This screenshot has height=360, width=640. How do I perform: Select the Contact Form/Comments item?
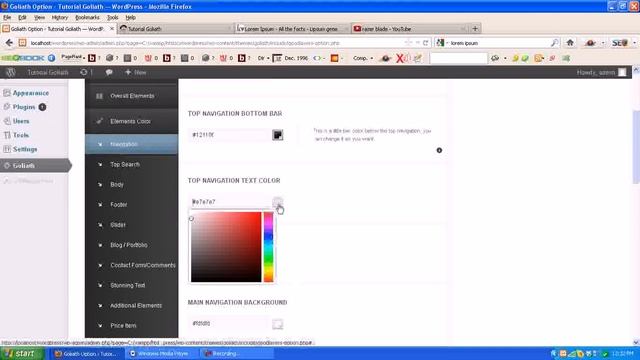[131, 265]
